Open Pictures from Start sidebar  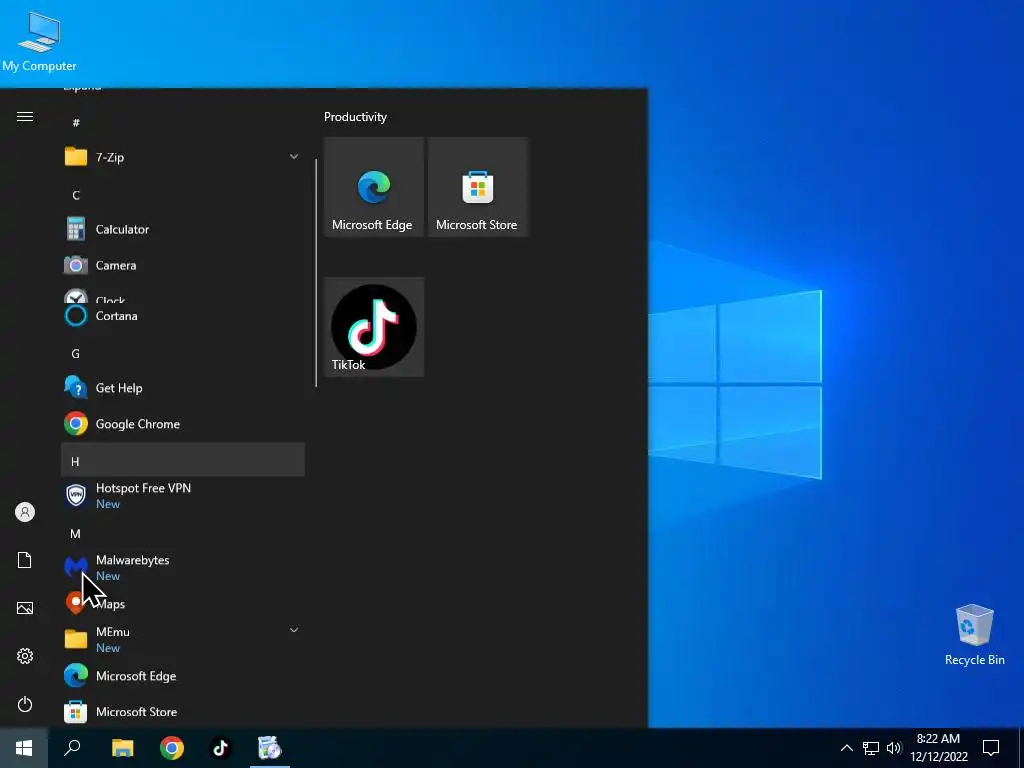coord(25,608)
